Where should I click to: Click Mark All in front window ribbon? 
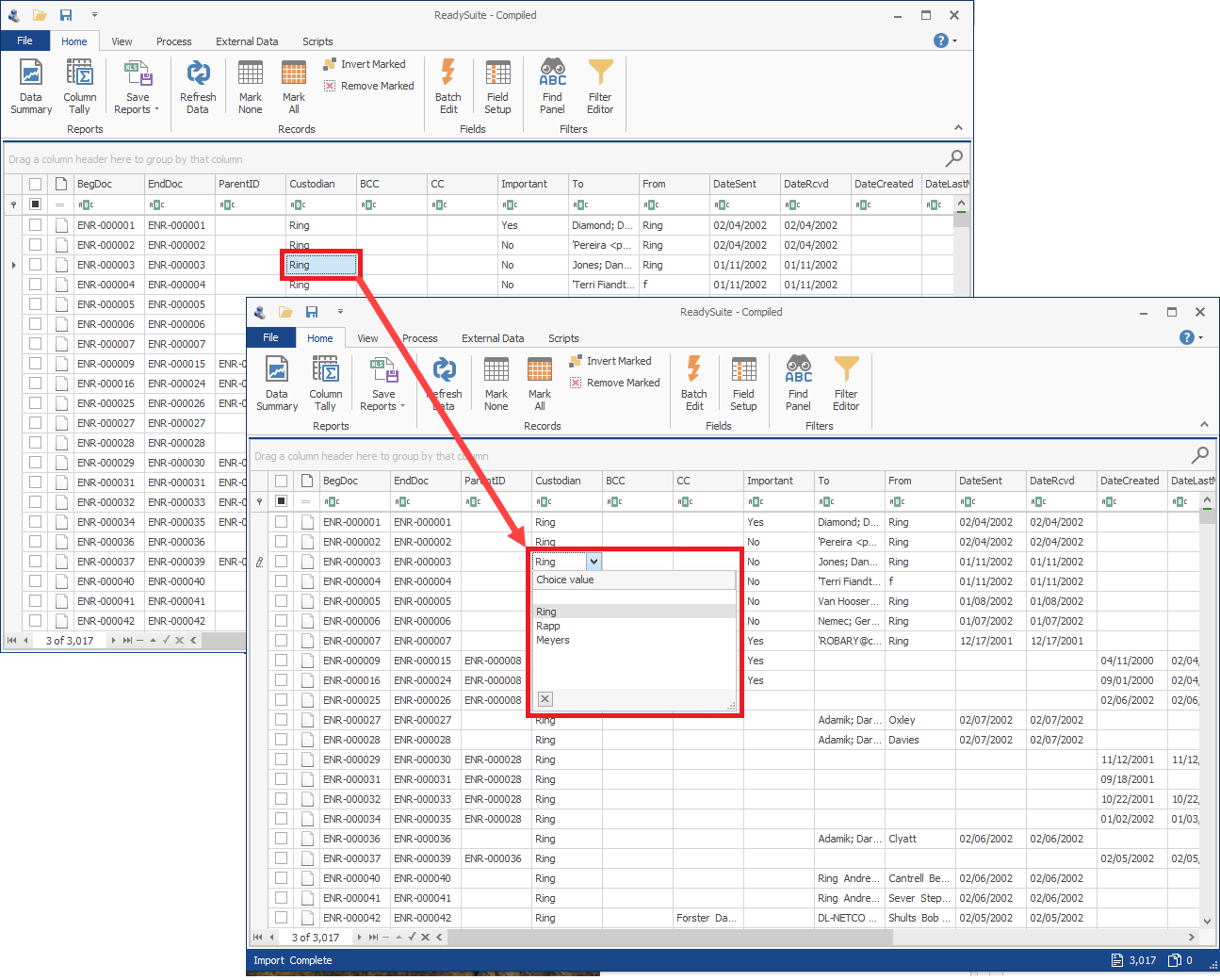click(540, 384)
